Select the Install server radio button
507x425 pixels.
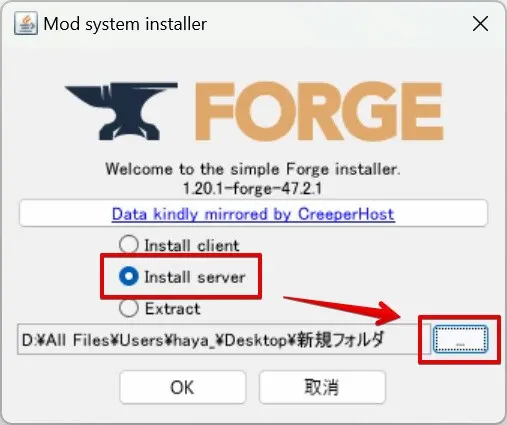click(129, 276)
